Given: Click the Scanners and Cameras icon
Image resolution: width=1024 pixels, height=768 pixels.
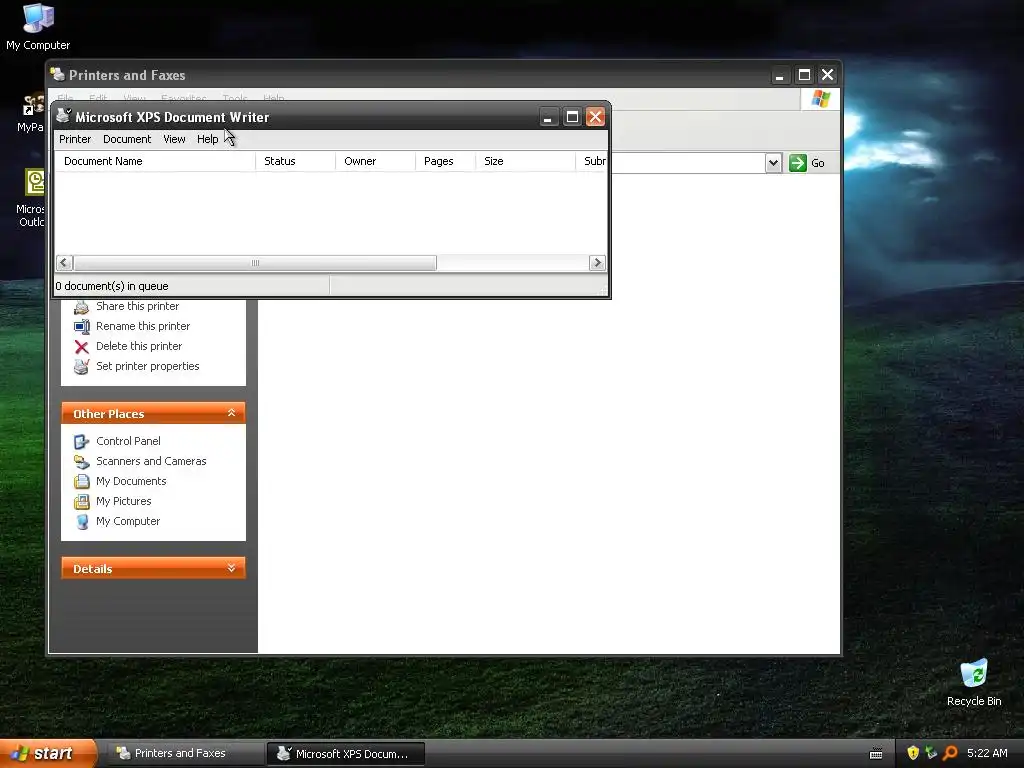Looking at the screenshot, I should click(x=82, y=462).
